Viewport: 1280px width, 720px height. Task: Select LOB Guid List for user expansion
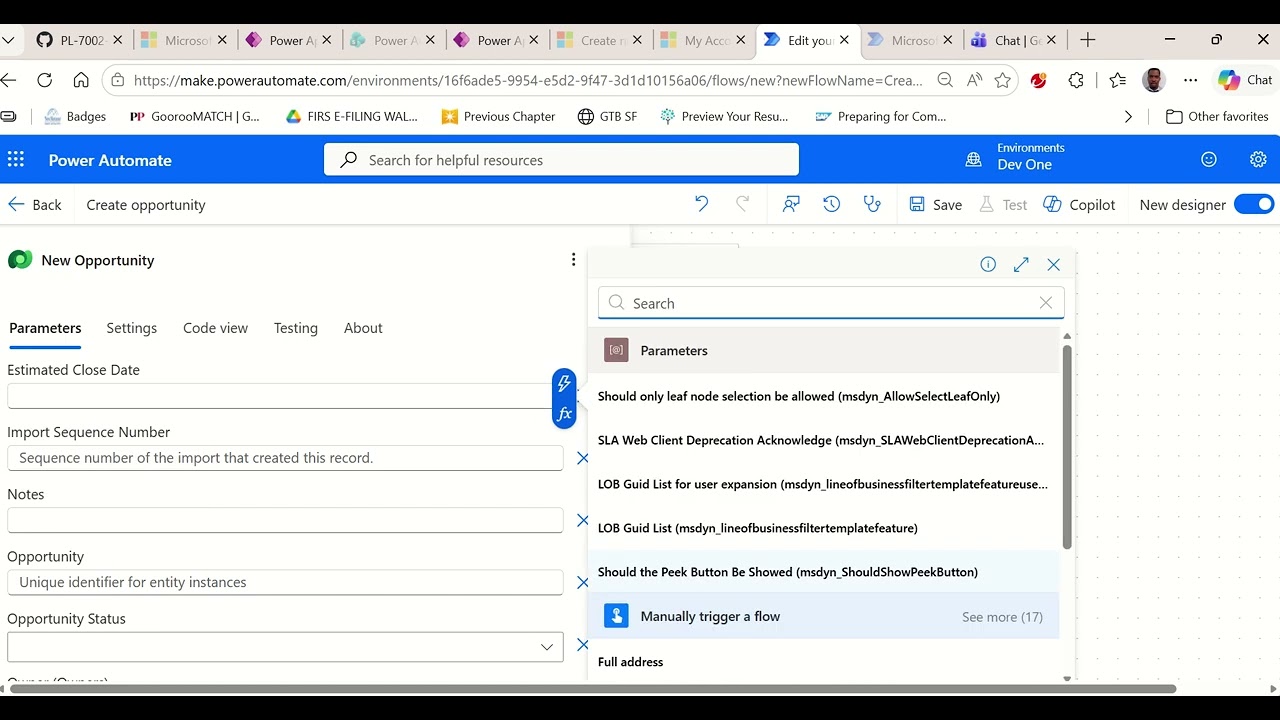click(x=823, y=484)
